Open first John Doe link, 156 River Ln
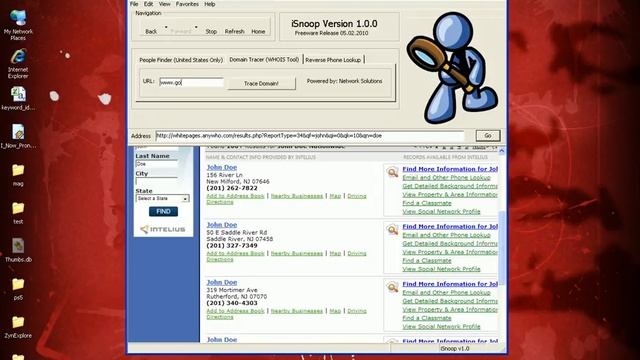Screen dimensions: 640x360 (222, 167)
